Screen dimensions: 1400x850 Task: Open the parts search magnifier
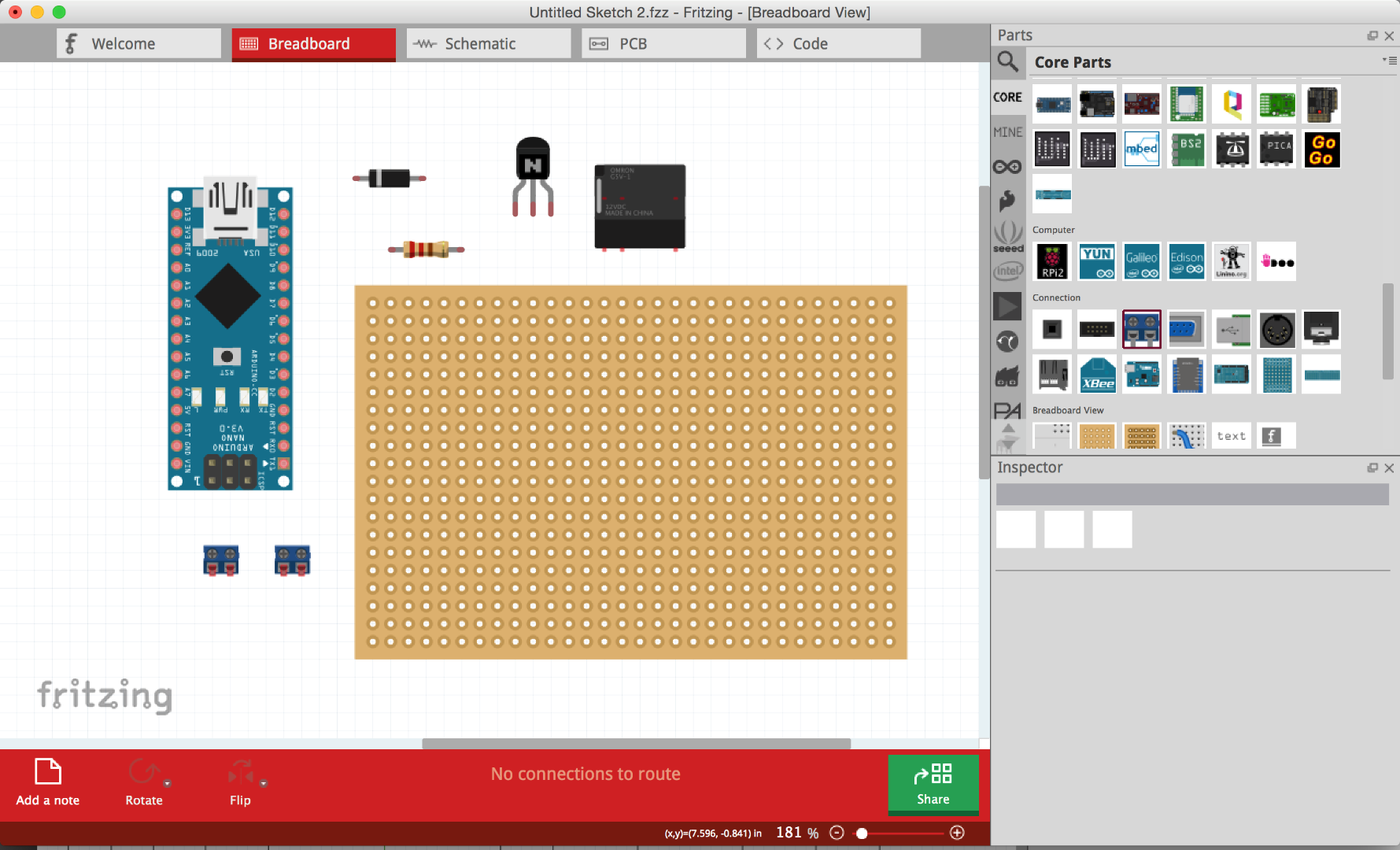pyautogui.click(x=1008, y=62)
